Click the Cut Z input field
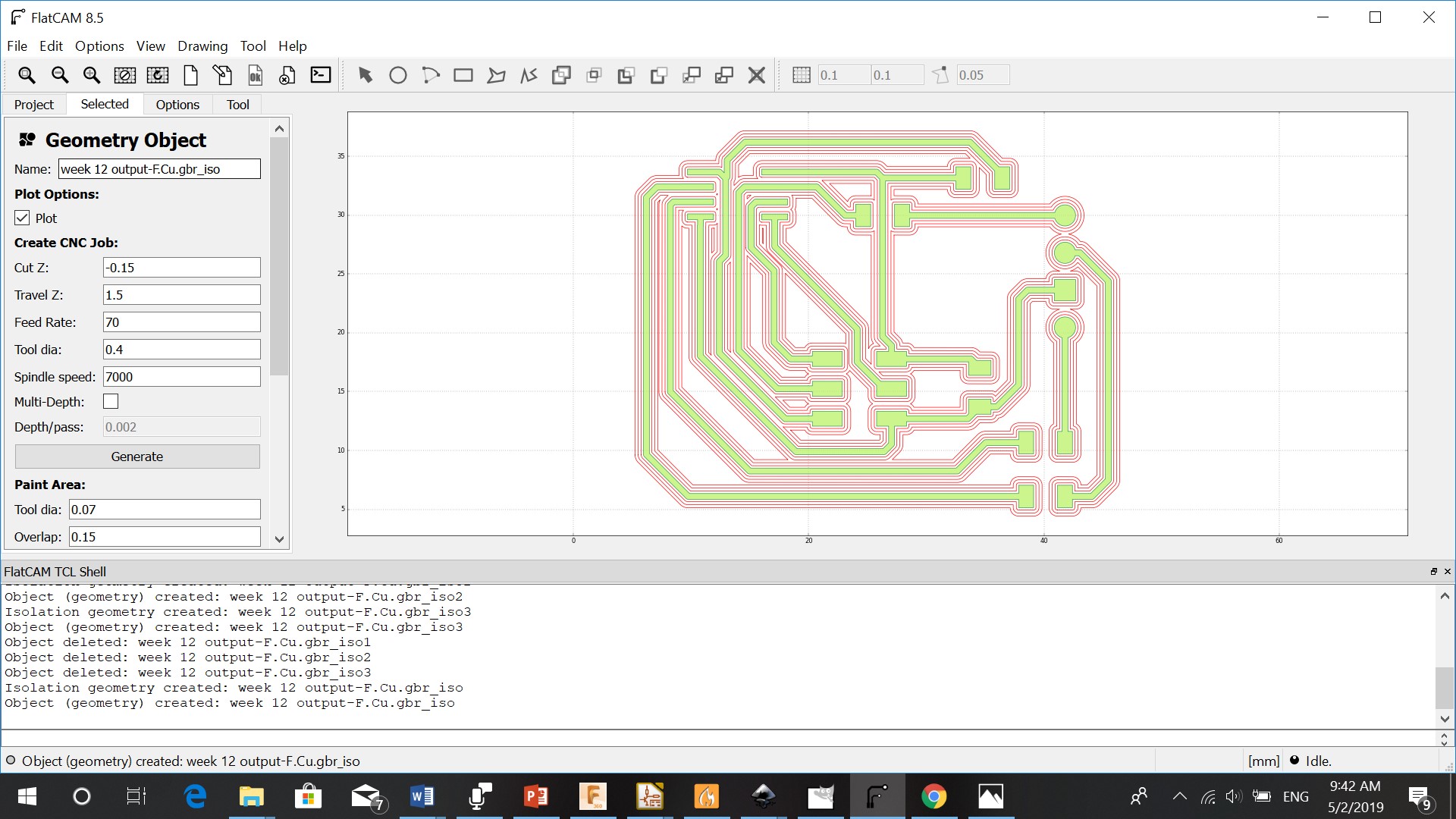 [x=181, y=268]
